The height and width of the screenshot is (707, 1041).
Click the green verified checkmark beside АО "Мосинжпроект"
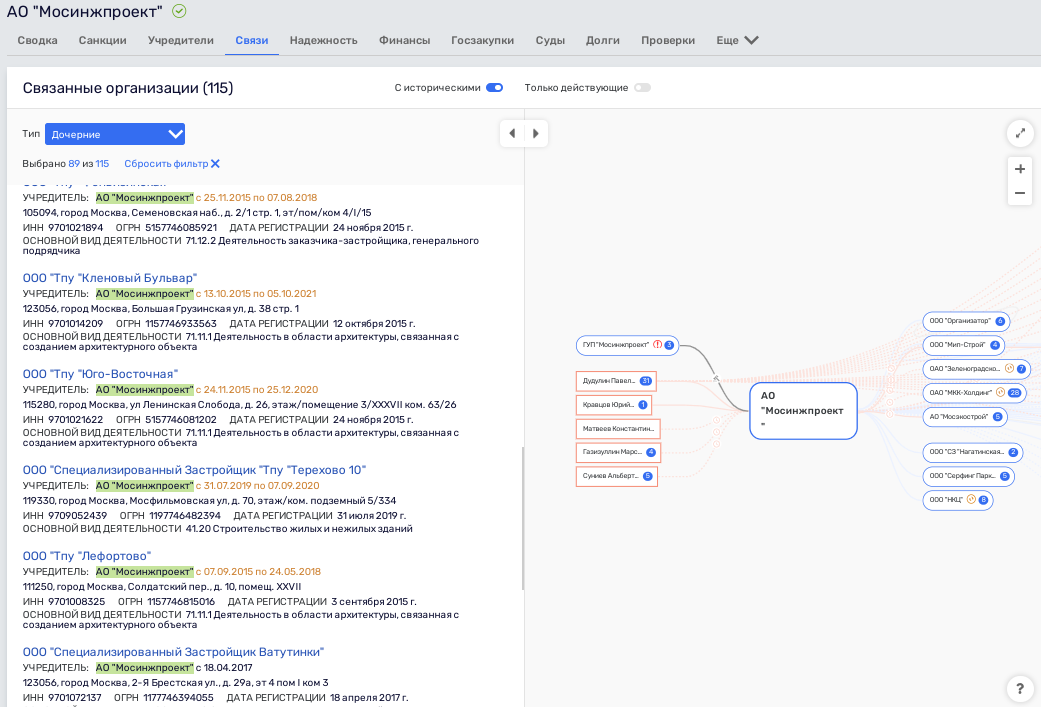pos(179,11)
